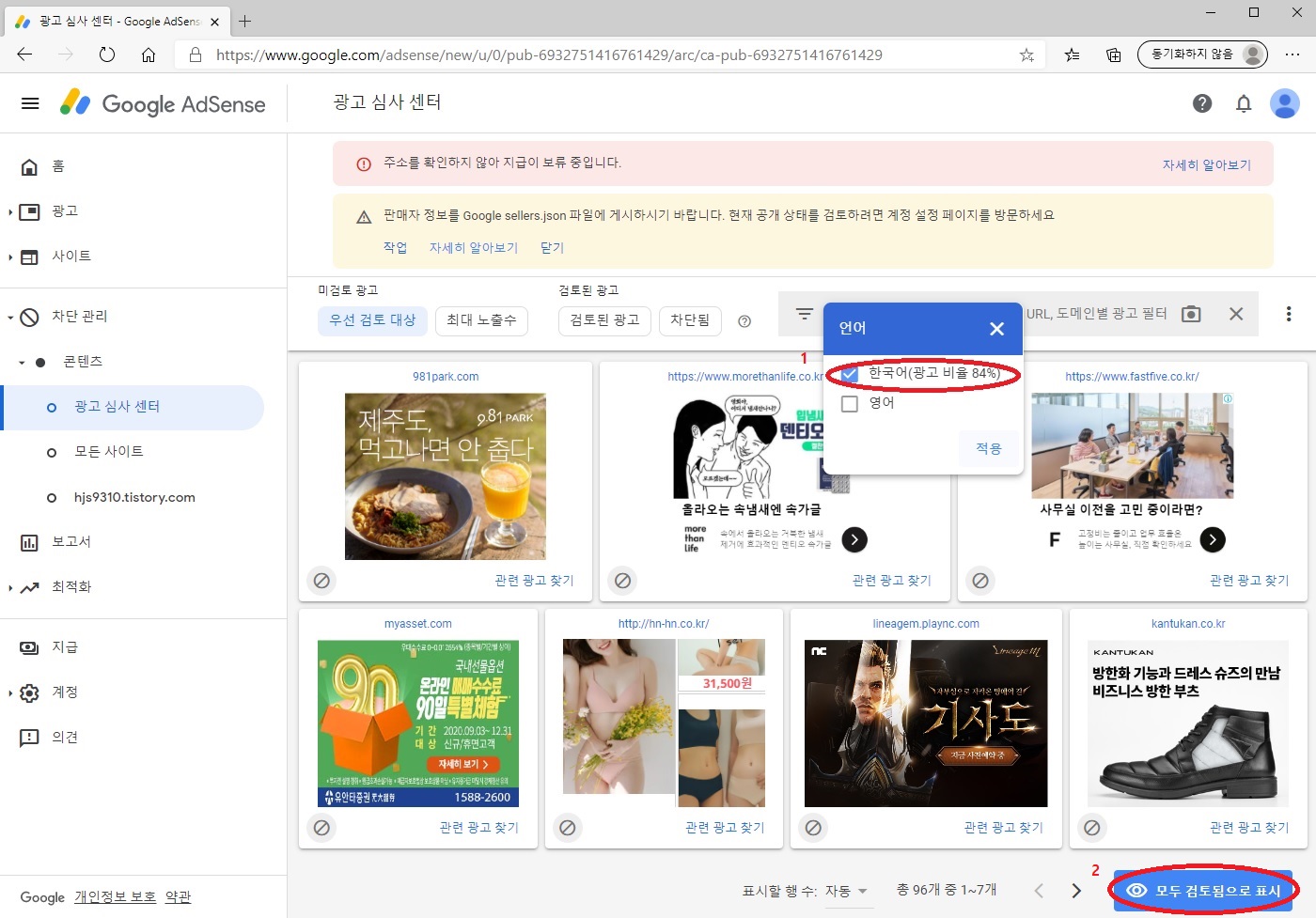
Task: Uncheck the 한국어 language checkbox
Action: tap(850, 374)
